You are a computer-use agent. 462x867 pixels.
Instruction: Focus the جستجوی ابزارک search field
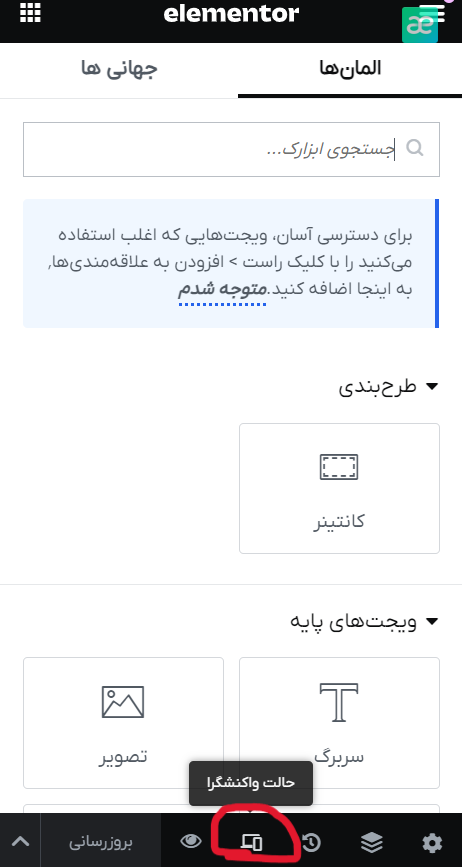(x=232, y=149)
